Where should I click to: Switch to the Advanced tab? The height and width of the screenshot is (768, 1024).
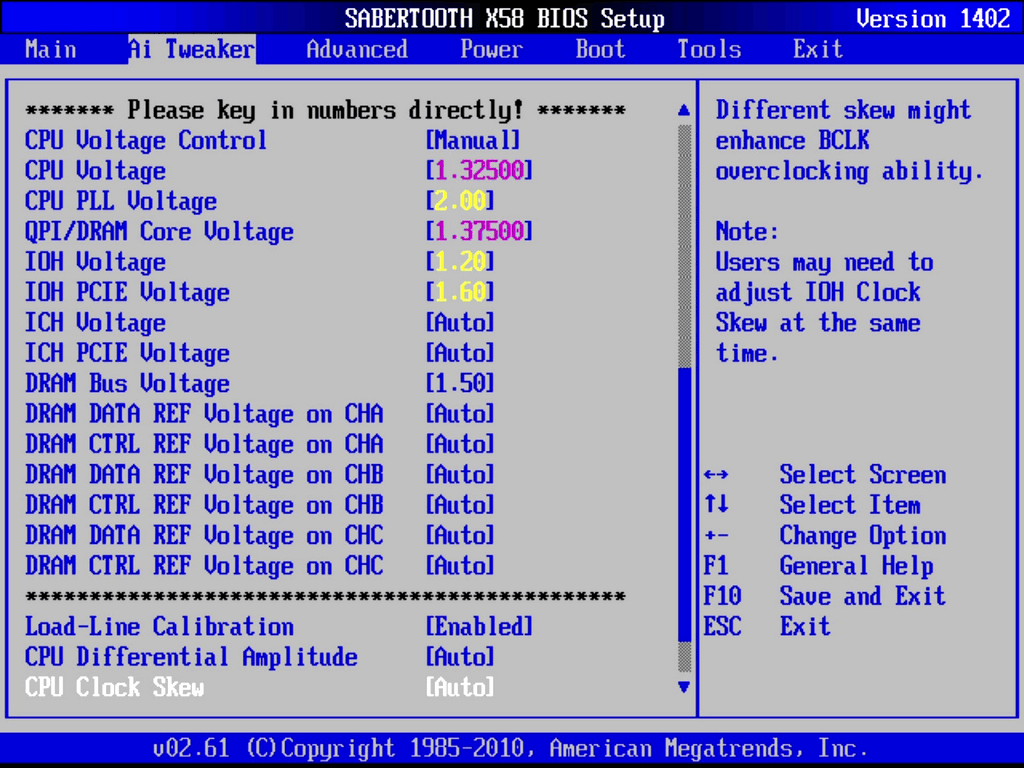pyautogui.click(x=357, y=49)
